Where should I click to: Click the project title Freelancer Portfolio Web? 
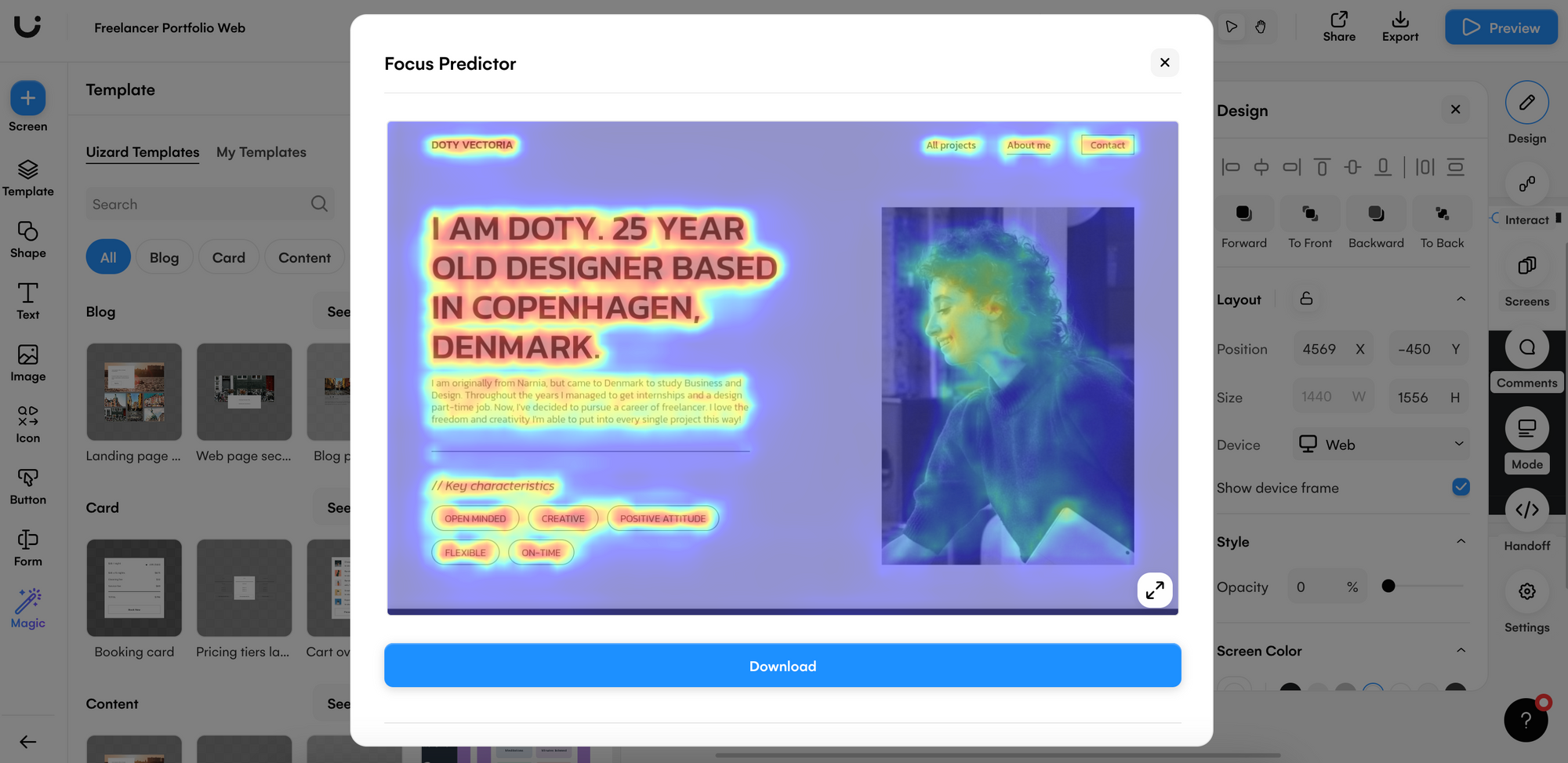click(x=170, y=27)
